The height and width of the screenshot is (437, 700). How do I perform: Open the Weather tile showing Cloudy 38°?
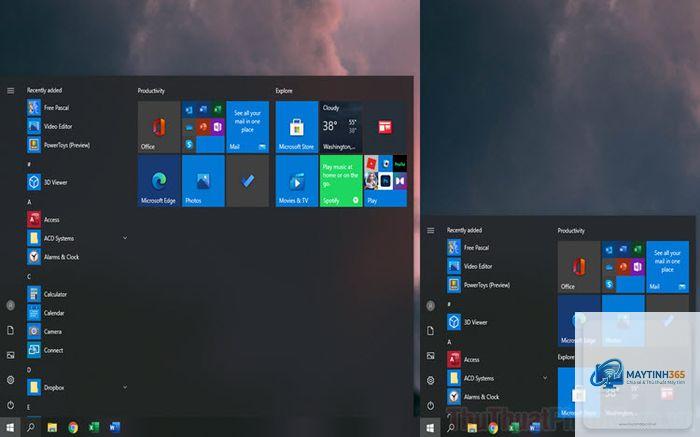tap(341, 127)
